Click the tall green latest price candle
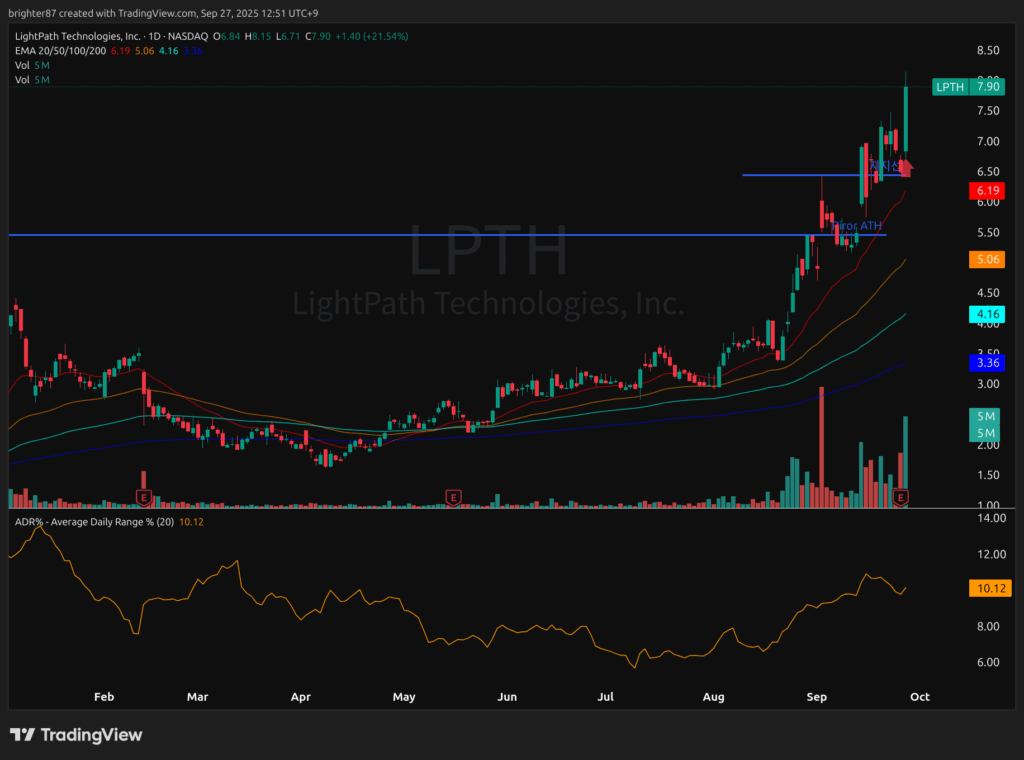Image resolution: width=1024 pixels, height=760 pixels. (x=906, y=119)
